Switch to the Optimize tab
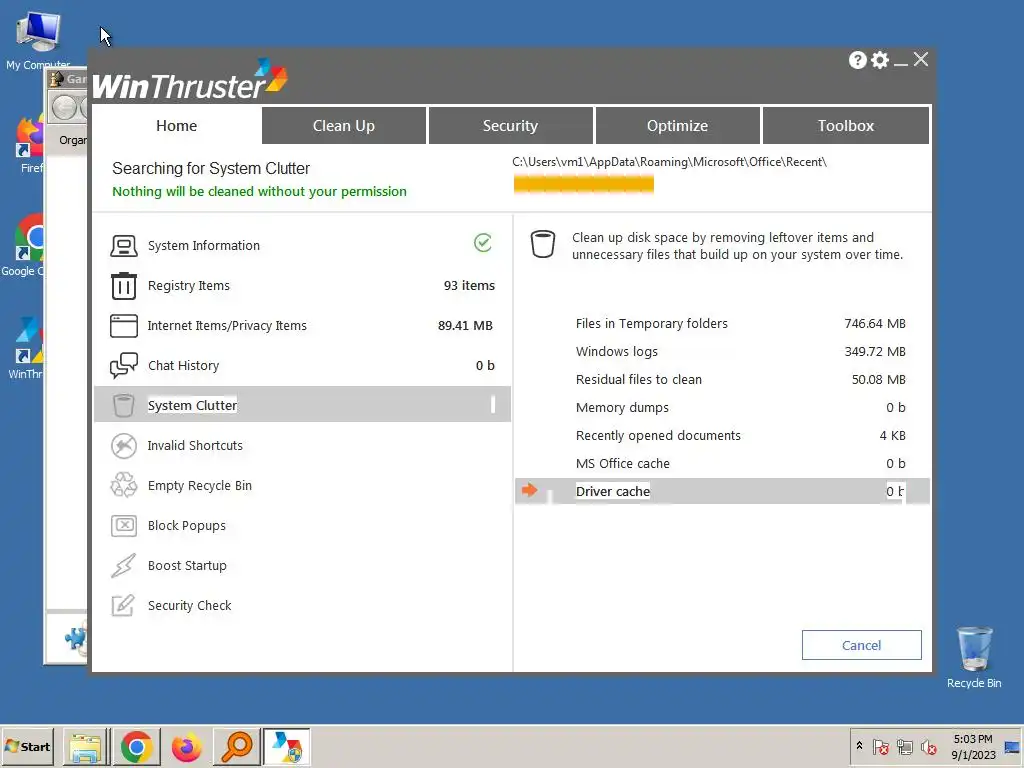Screen dimensions: 1024x768 pyautogui.click(x=677, y=126)
